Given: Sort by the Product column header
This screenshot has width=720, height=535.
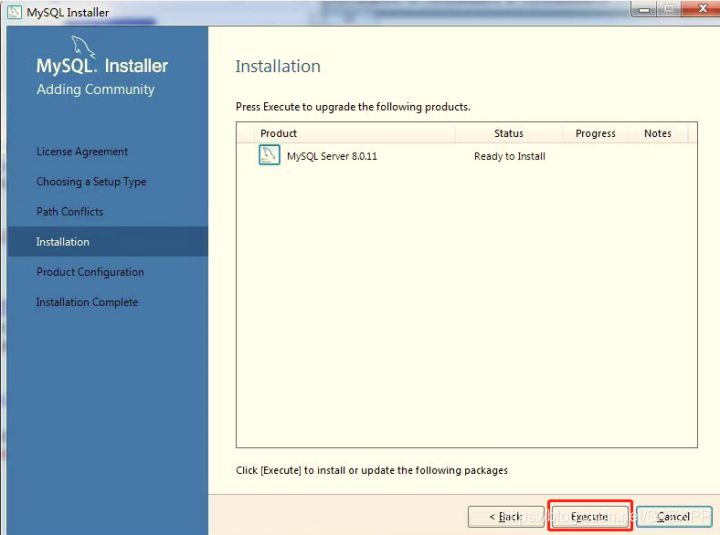Looking at the screenshot, I should tap(354, 133).
